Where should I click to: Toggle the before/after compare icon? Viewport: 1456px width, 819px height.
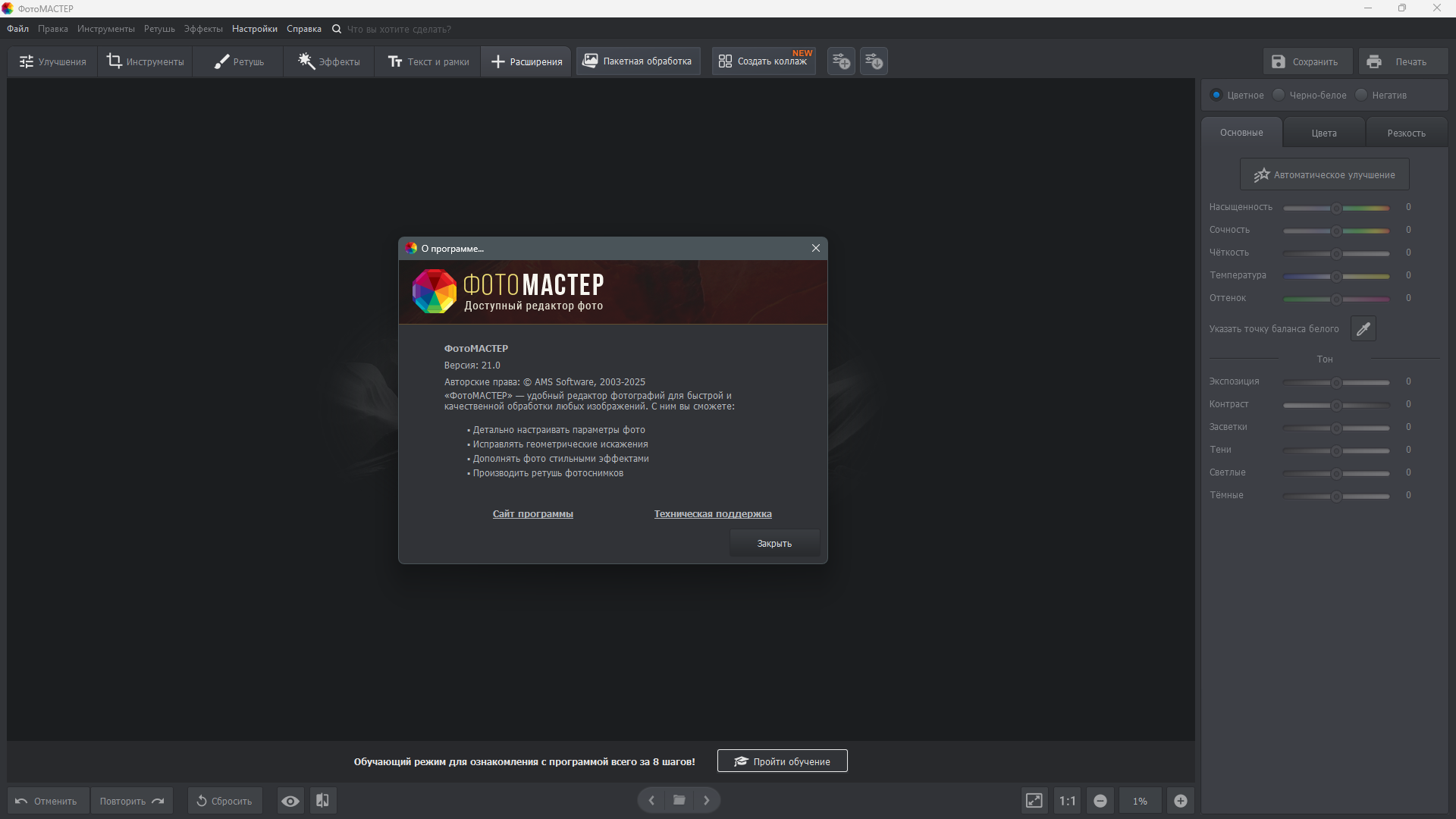coord(322,801)
